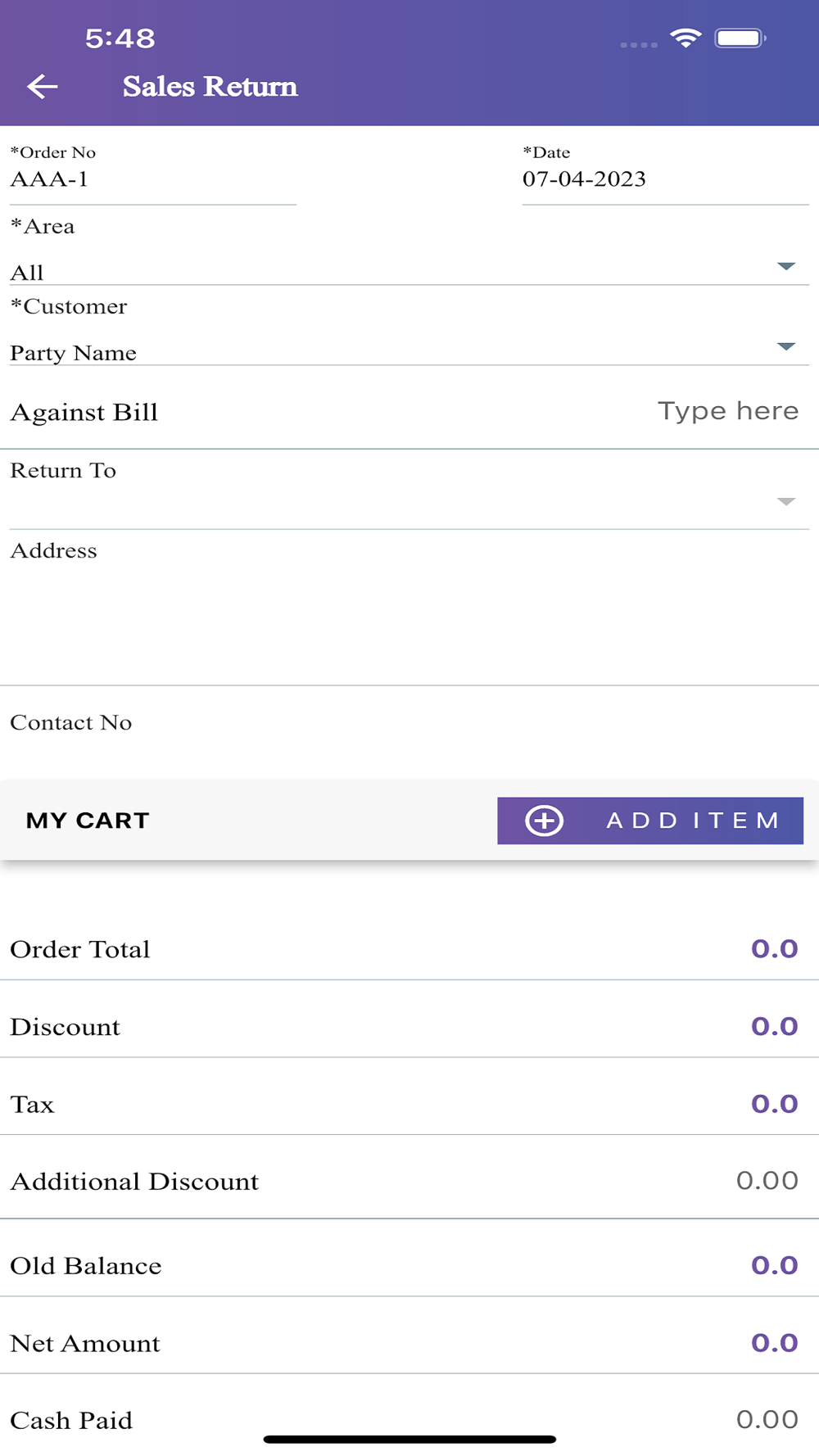Select the Date field 07-04-2023
819x1456 pixels.
(x=665, y=179)
